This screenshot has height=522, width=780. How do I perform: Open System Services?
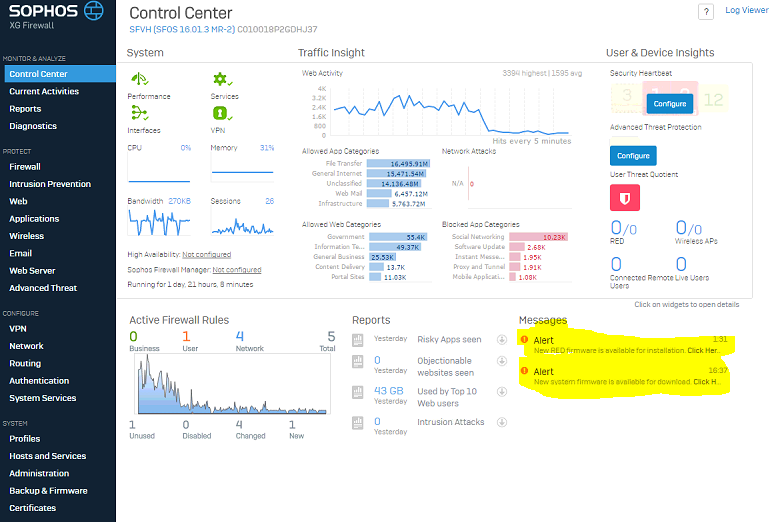(x=42, y=398)
